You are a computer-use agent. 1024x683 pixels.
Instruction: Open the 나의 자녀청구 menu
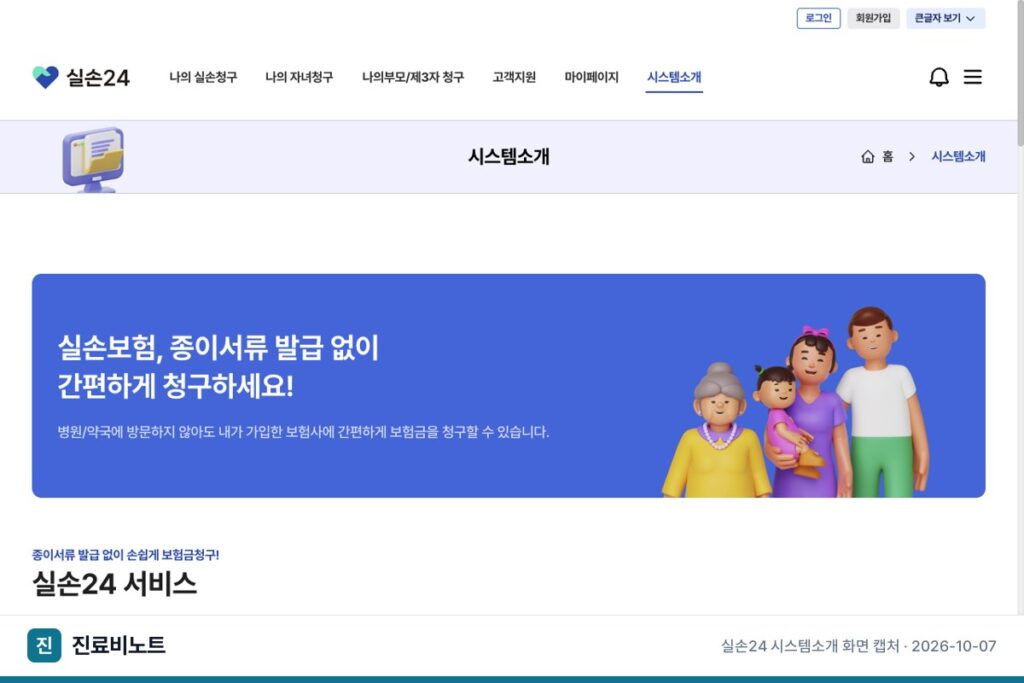tap(299, 77)
